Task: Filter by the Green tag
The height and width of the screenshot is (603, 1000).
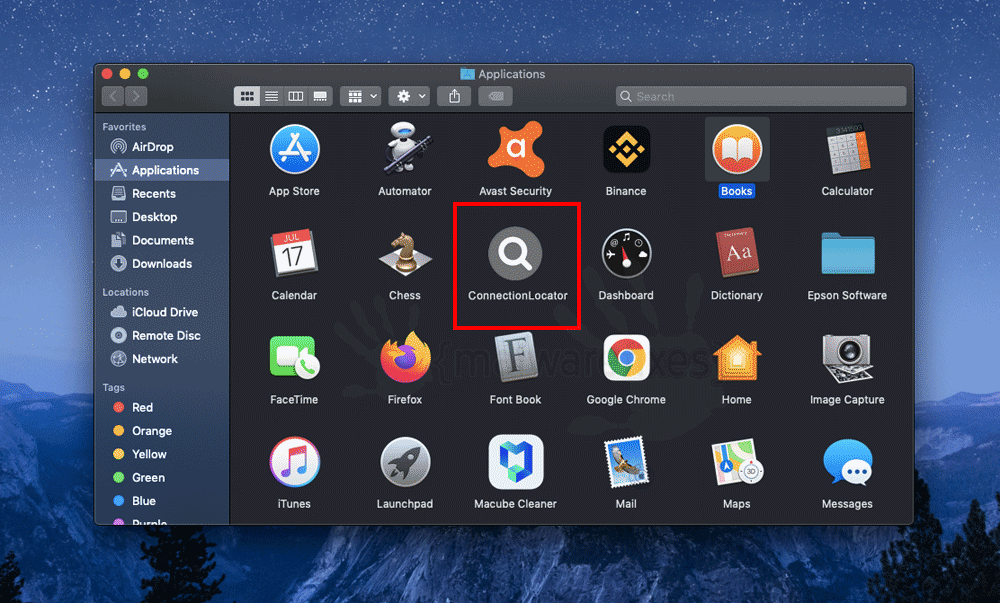Action: 162,477
